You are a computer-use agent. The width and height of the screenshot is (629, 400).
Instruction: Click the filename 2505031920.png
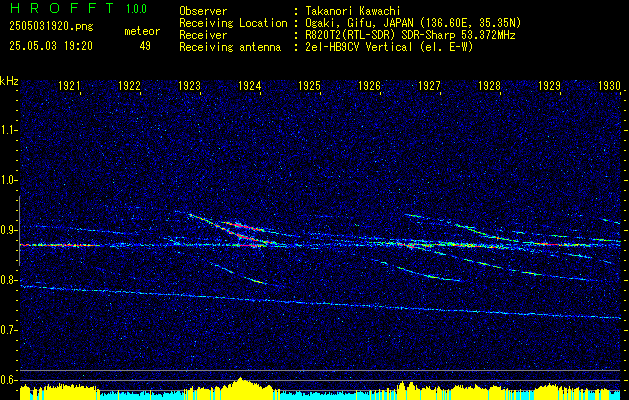click(x=51, y=27)
